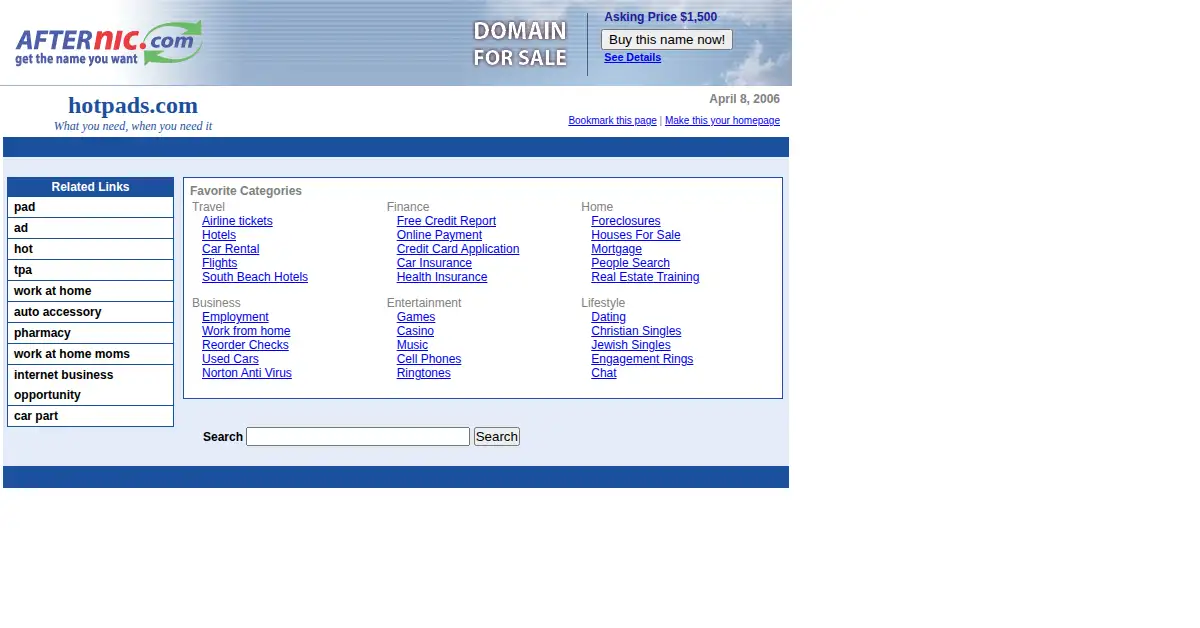Open the Houses For Sale link

(x=636, y=235)
